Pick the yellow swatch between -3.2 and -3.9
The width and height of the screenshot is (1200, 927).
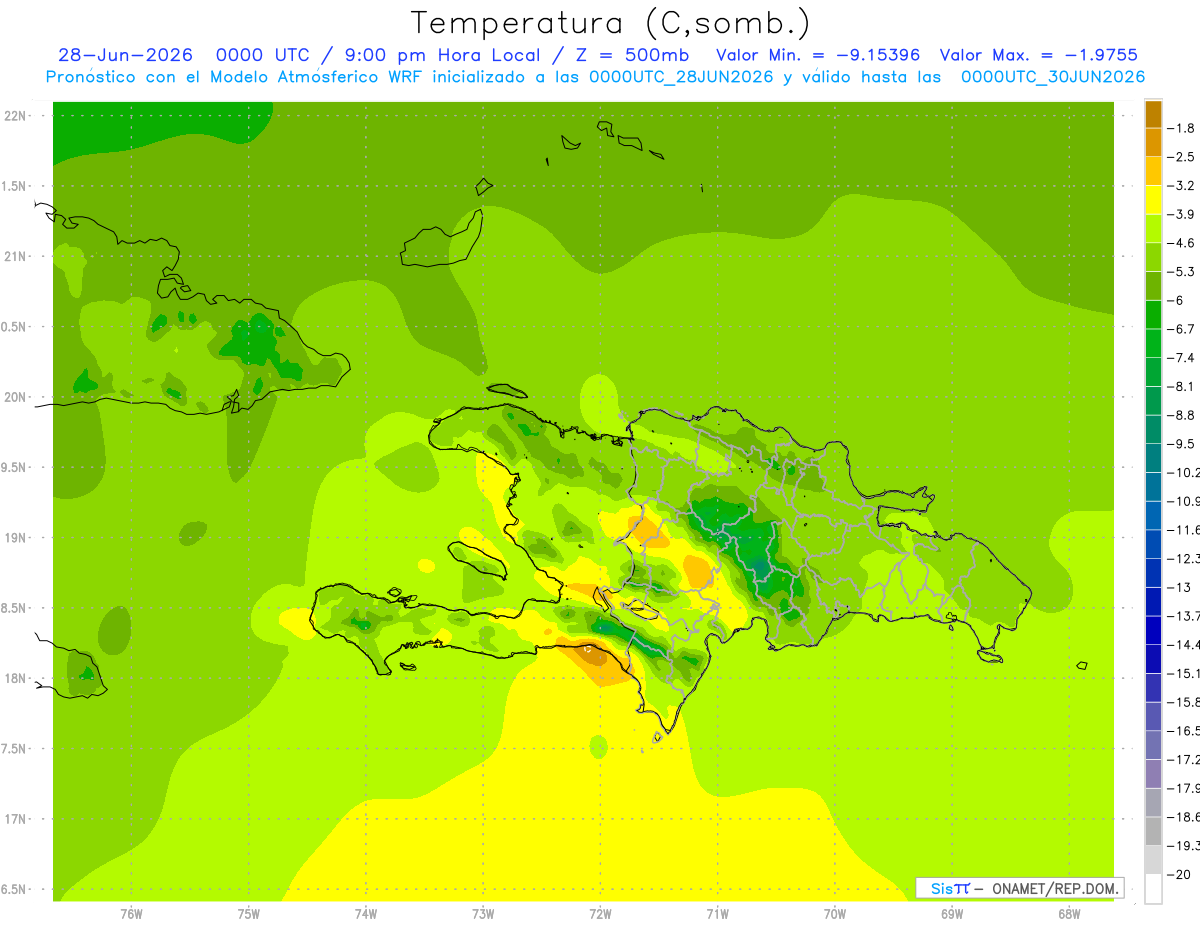point(1153,200)
